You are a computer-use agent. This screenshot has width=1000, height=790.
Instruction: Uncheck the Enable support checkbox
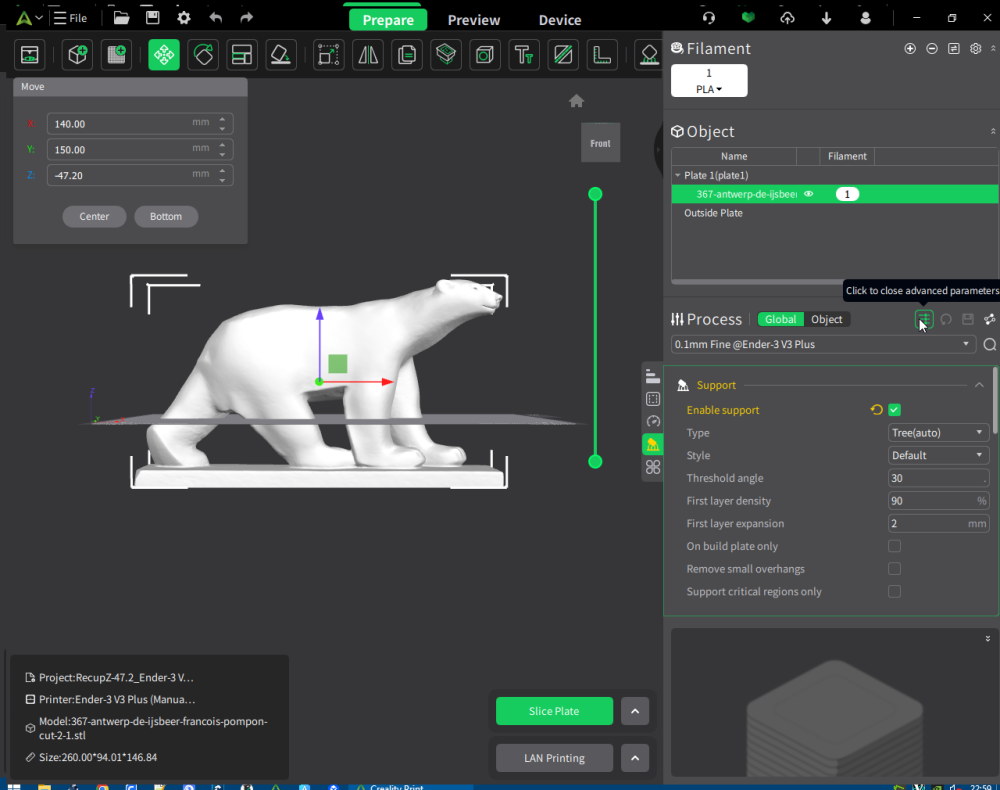894,410
